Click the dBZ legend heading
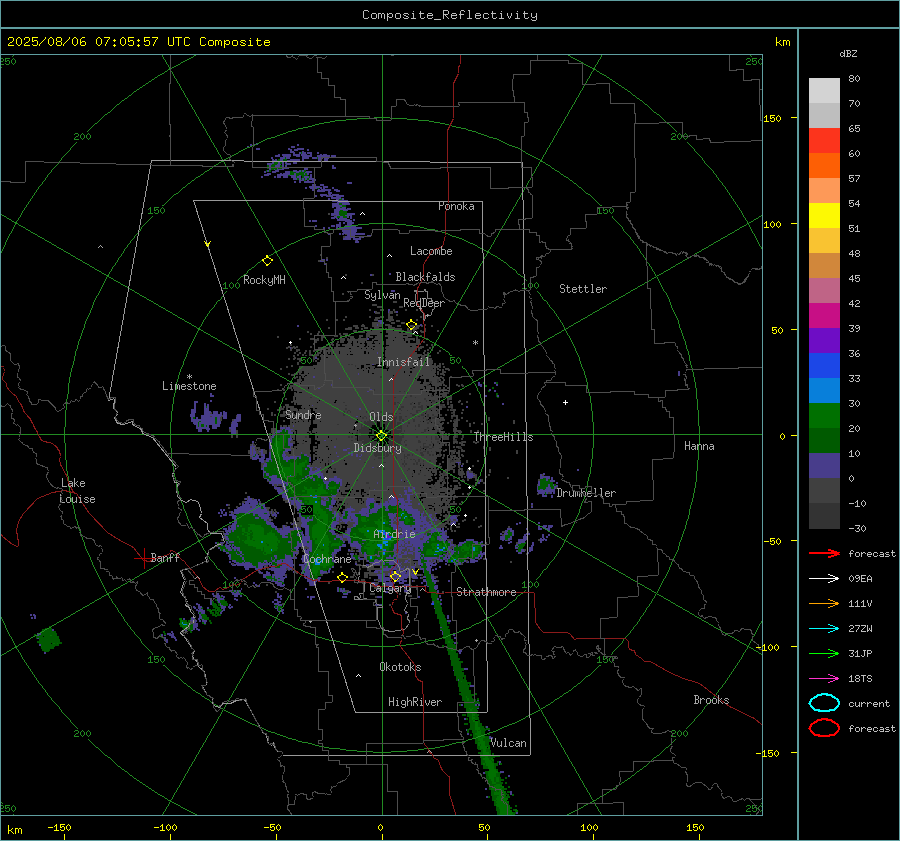900x841 pixels. point(848,53)
